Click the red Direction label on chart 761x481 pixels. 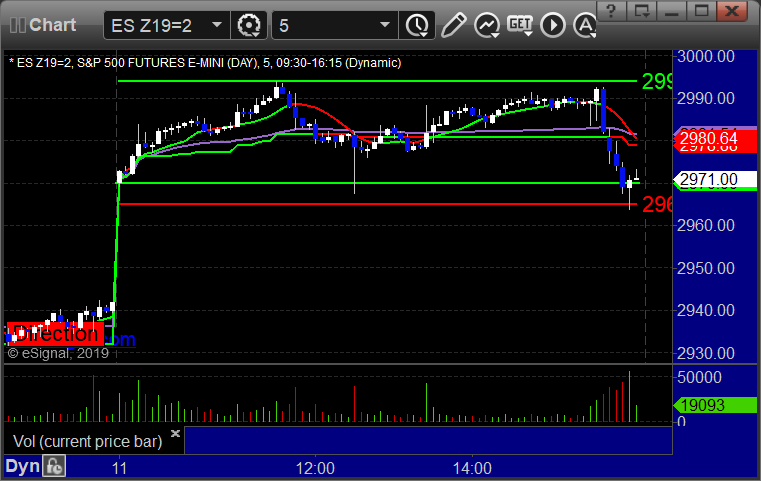[x=55, y=334]
